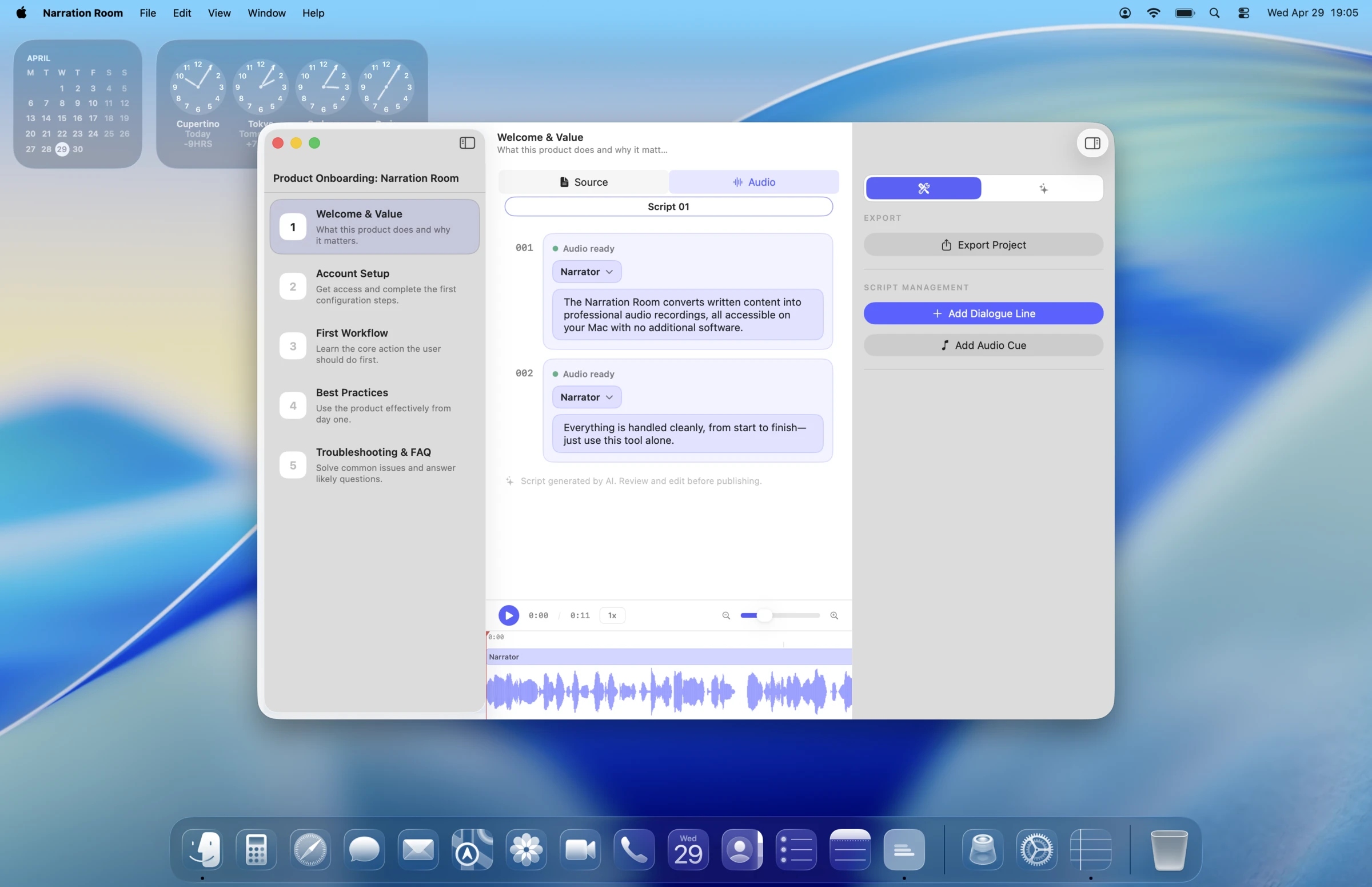Click the Cupertino clock widget

click(x=197, y=86)
